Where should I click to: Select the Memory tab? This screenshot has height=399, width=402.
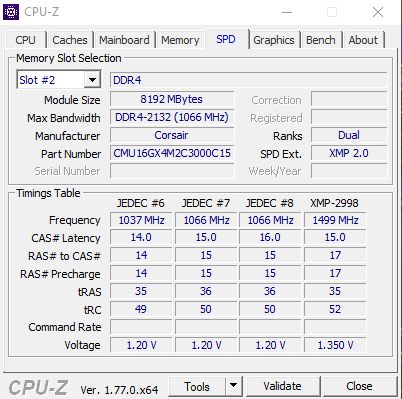coord(180,40)
